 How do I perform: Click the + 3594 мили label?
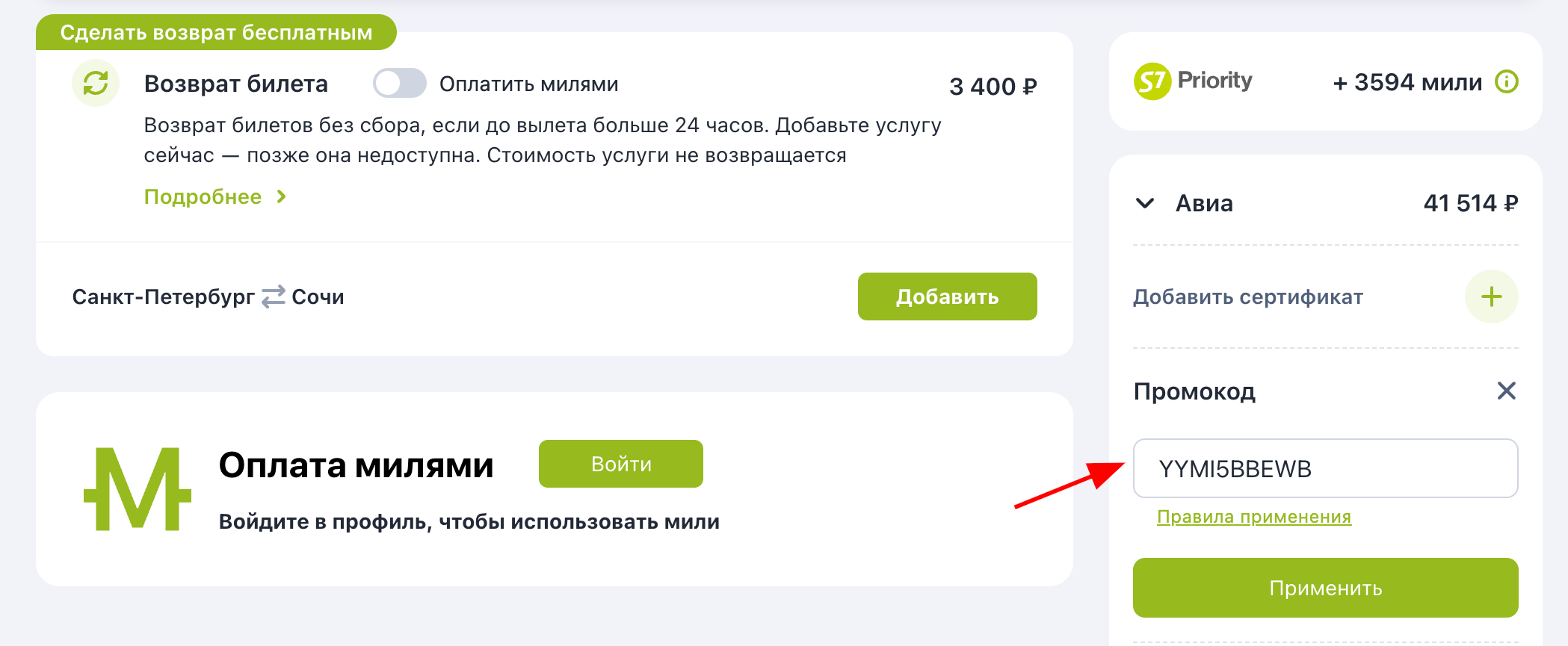tap(1408, 83)
